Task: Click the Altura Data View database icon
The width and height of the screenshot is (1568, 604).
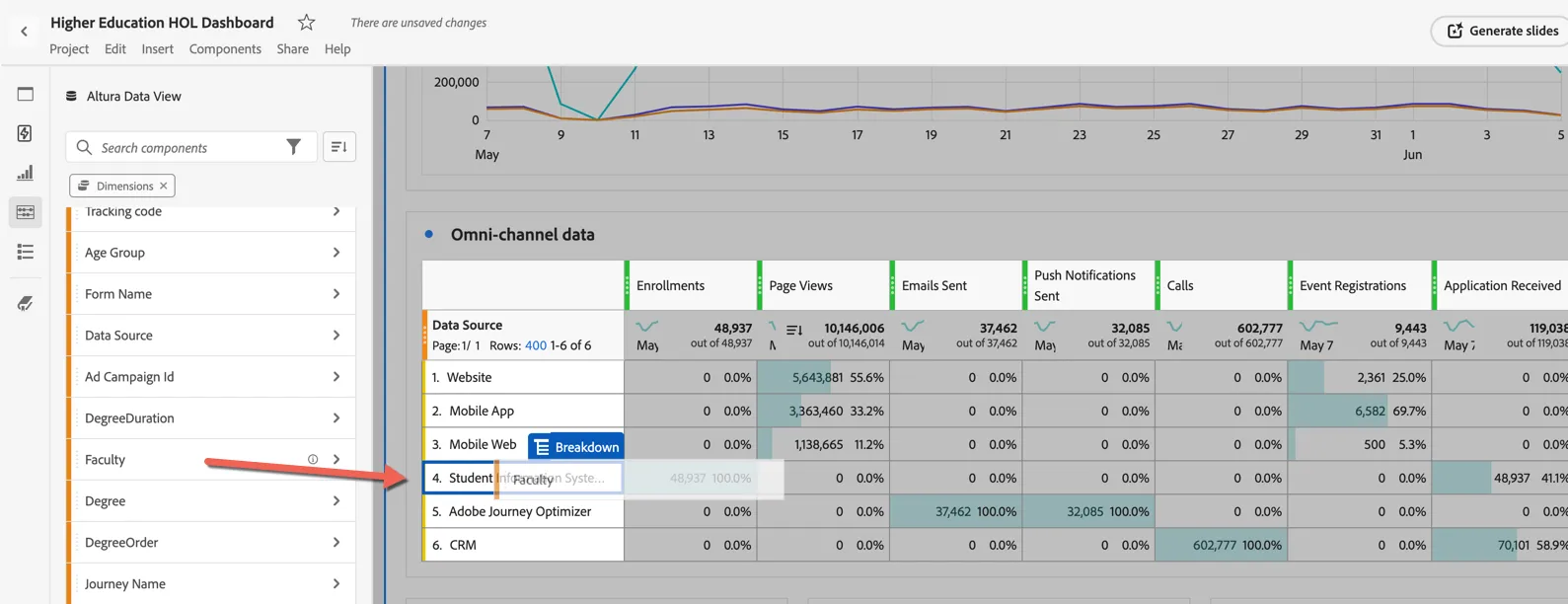Action: (x=71, y=96)
